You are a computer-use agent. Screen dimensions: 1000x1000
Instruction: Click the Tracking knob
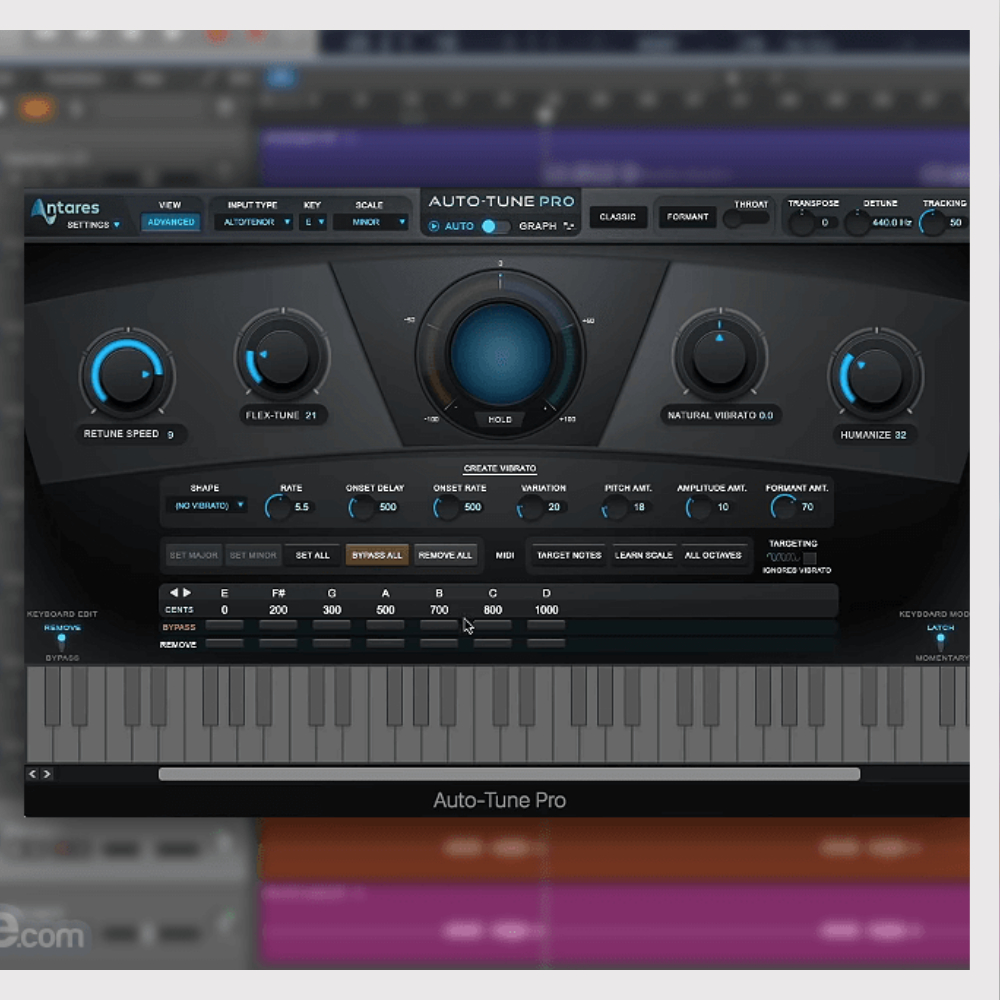pyautogui.click(x=932, y=222)
